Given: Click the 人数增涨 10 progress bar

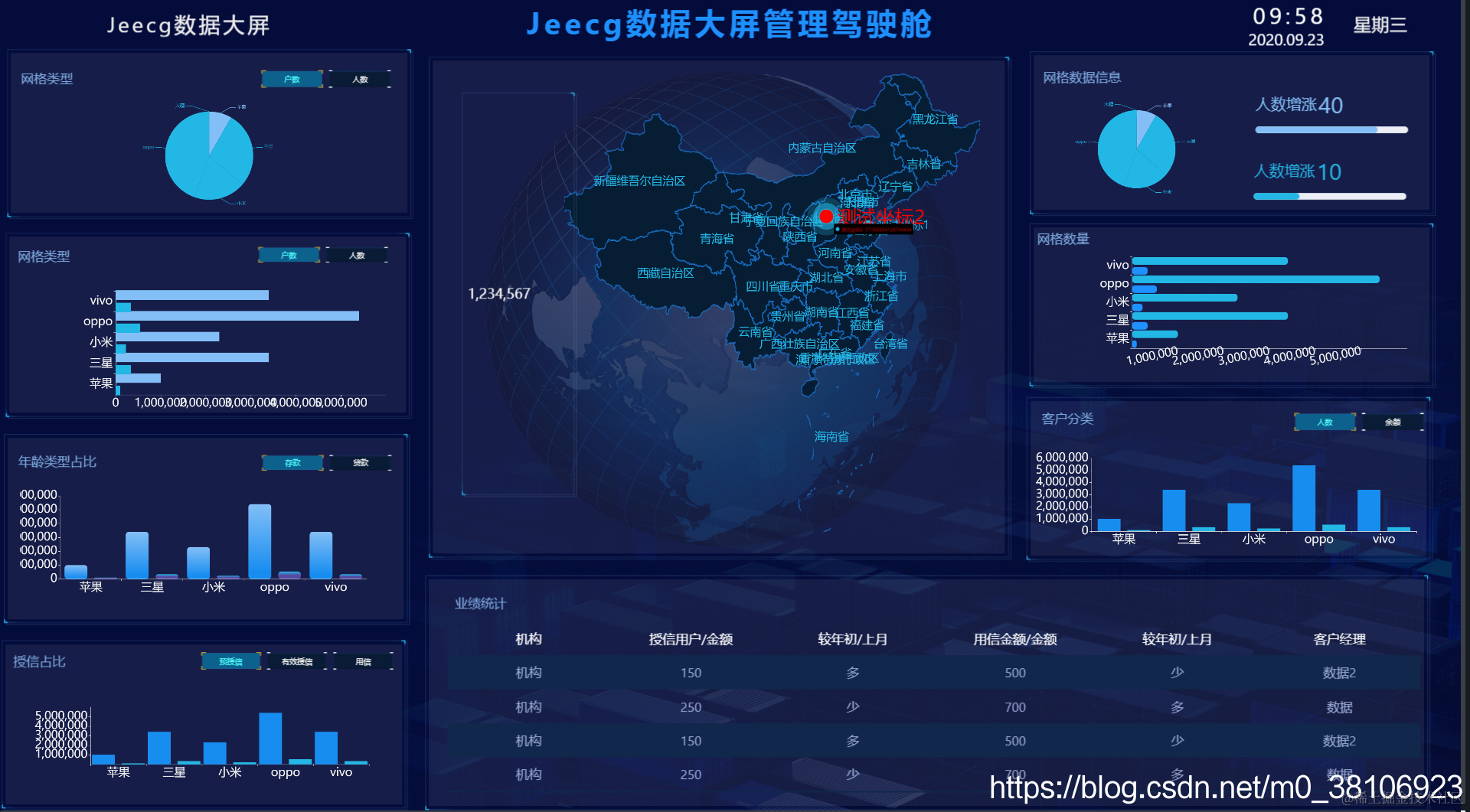Looking at the screenshot, I should [1330, 197].
